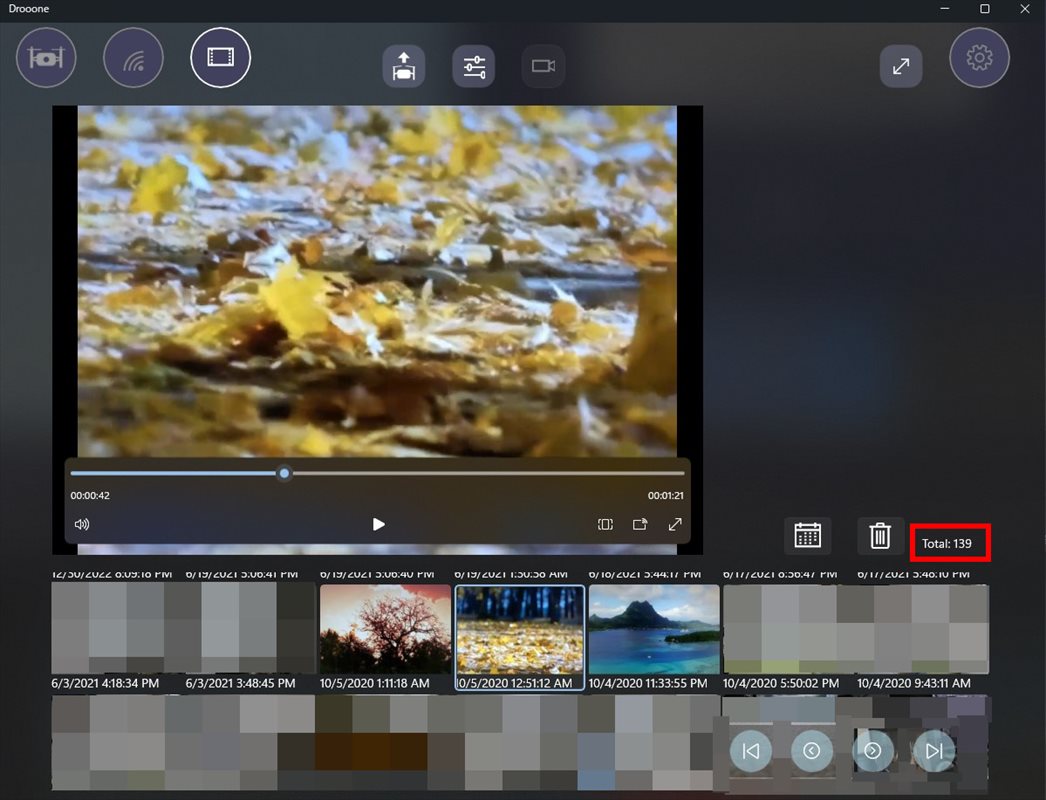
Task: Expand view with diagonal arrows button
Action: click(900, 67)
